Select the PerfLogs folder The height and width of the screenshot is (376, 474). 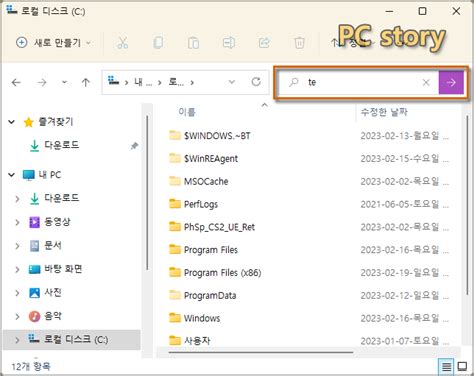(194, 204)
